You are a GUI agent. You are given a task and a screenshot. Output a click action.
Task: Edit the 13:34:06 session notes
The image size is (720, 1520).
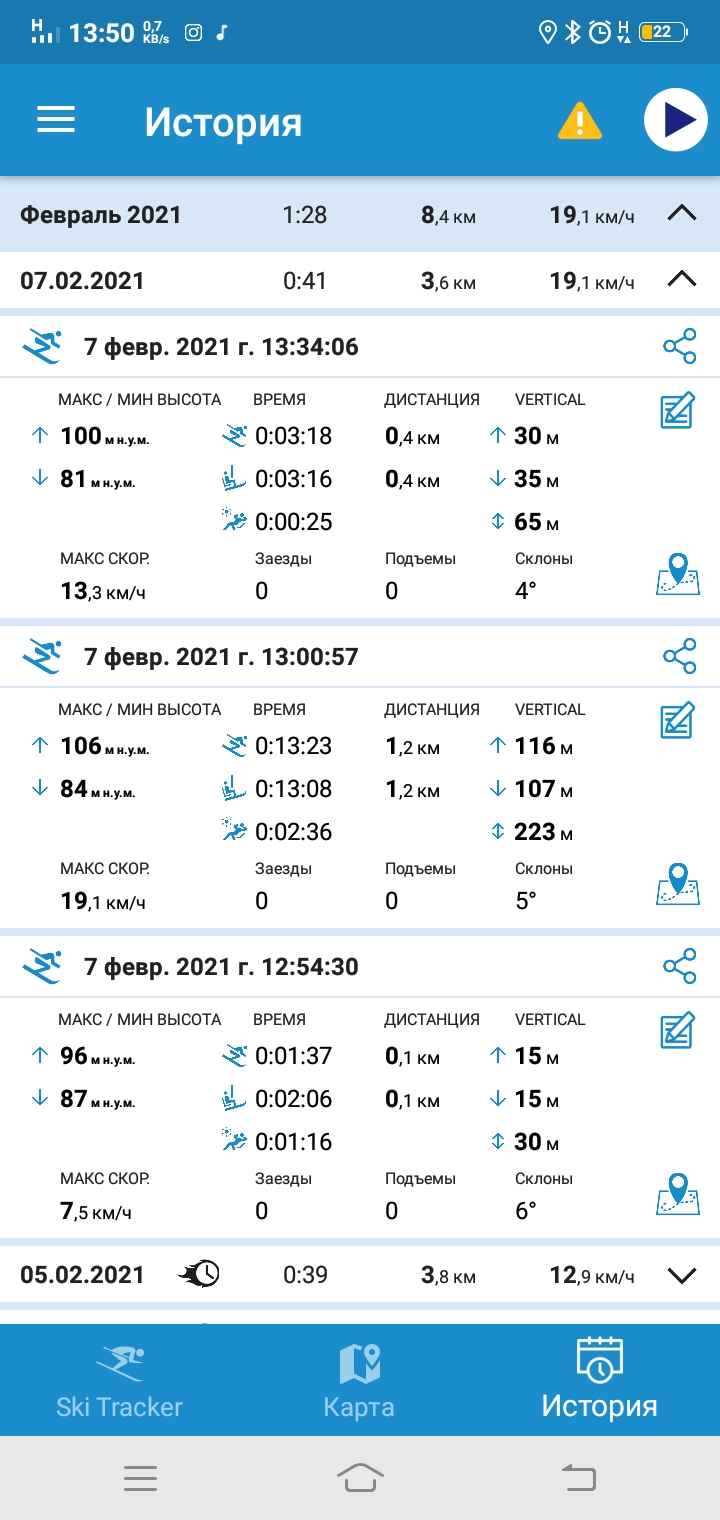(x=678, y=412)
